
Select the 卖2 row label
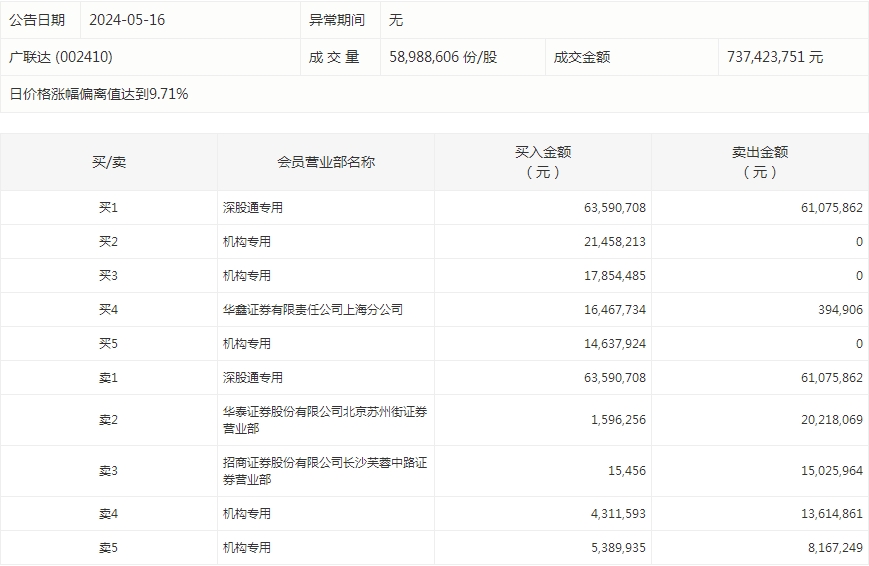pos(109,420)
